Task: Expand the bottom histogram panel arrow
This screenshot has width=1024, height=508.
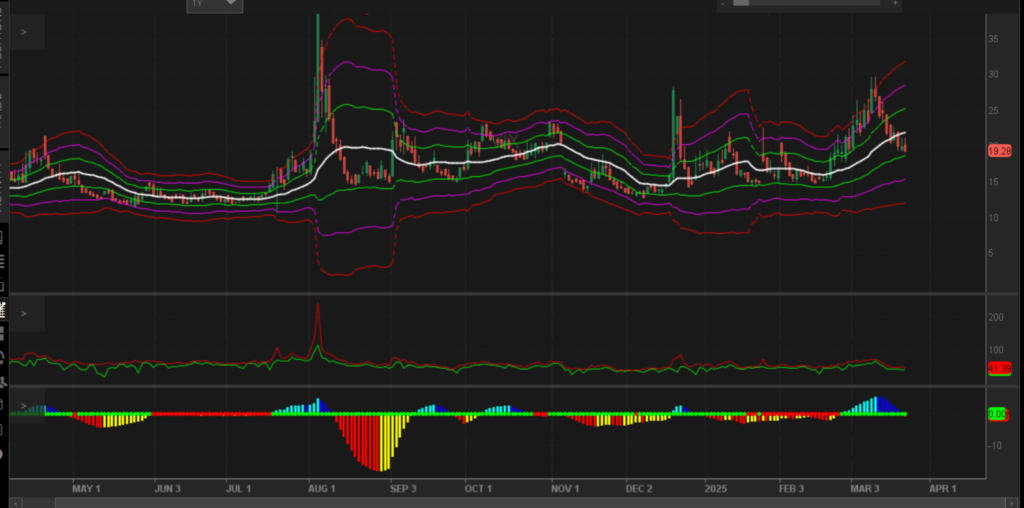Action: click(23, 405)
